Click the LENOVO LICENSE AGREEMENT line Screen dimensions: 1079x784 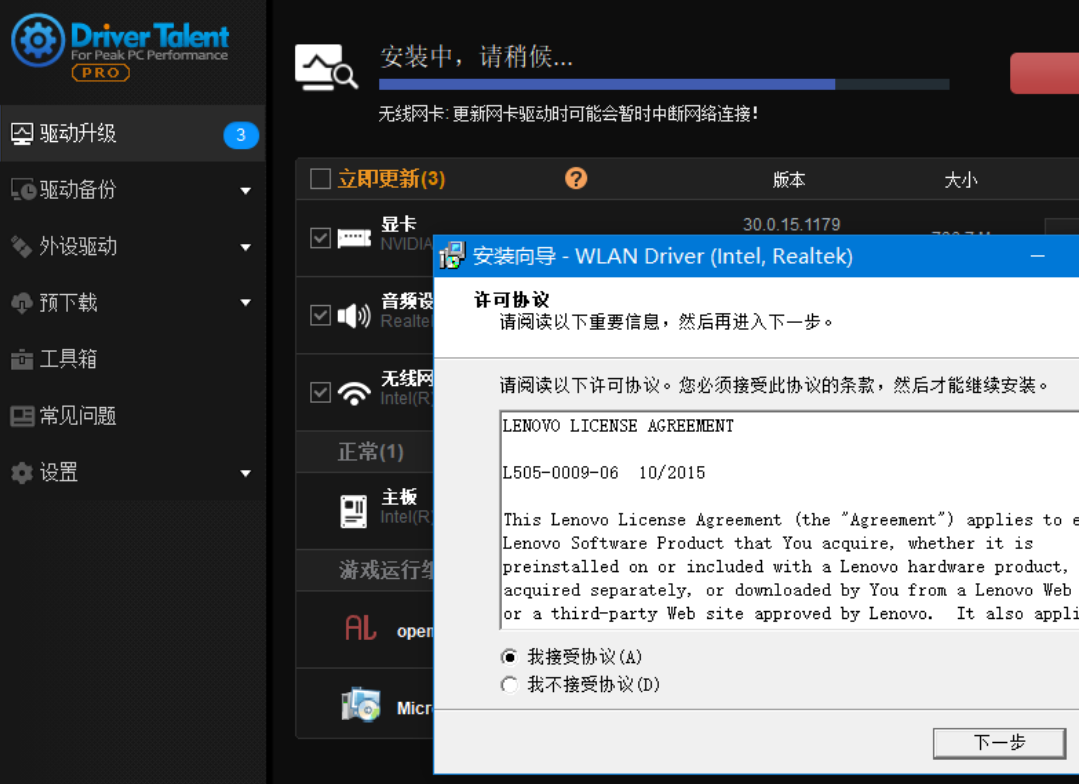tap(618, 426)
